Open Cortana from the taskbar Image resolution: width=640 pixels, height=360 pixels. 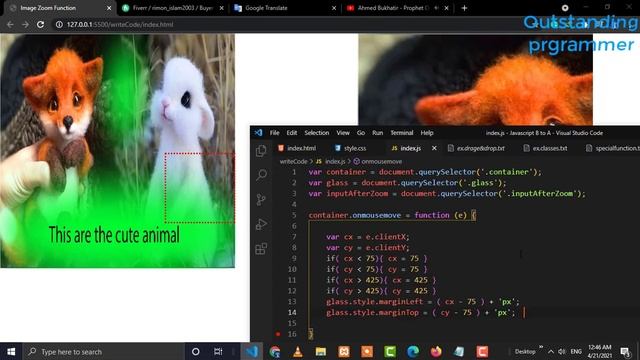[196, 351]
